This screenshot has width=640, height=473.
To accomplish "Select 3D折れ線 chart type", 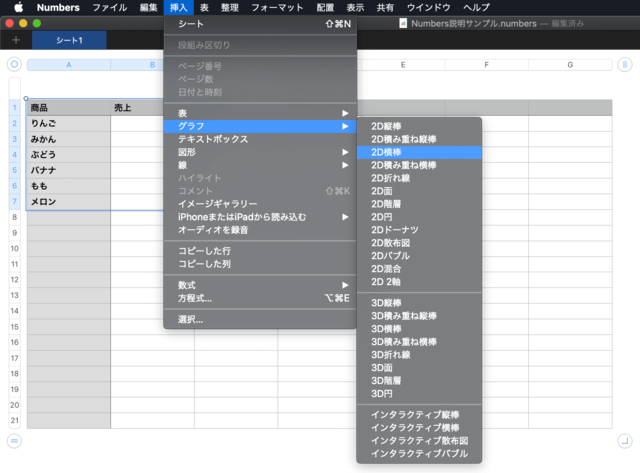I will click(419, 355).
